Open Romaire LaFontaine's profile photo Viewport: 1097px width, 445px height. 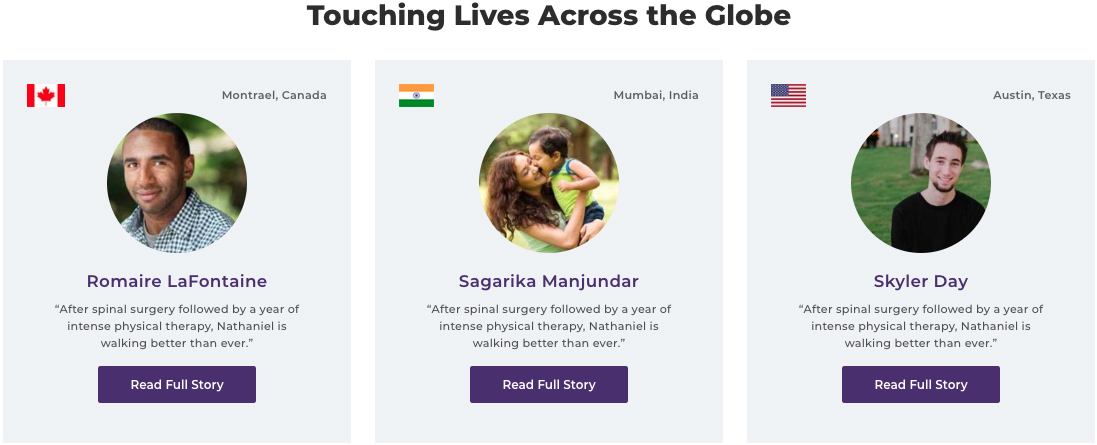(x=177, y=183)
